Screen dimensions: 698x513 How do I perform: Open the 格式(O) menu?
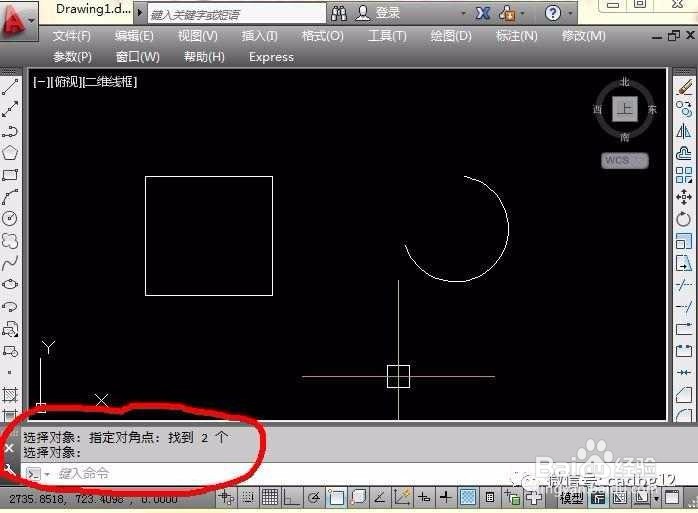(322, 36)
